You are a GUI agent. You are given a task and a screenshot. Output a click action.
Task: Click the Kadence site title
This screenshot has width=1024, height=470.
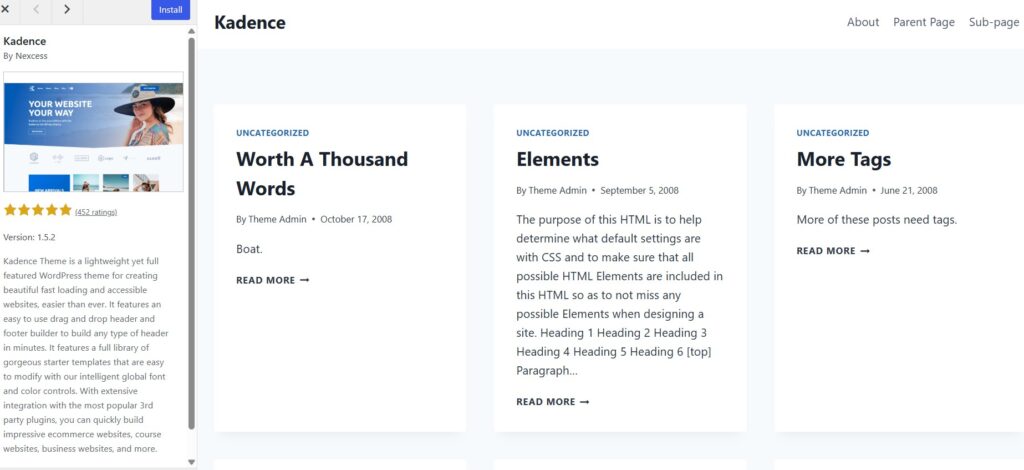tap(249, 22)
